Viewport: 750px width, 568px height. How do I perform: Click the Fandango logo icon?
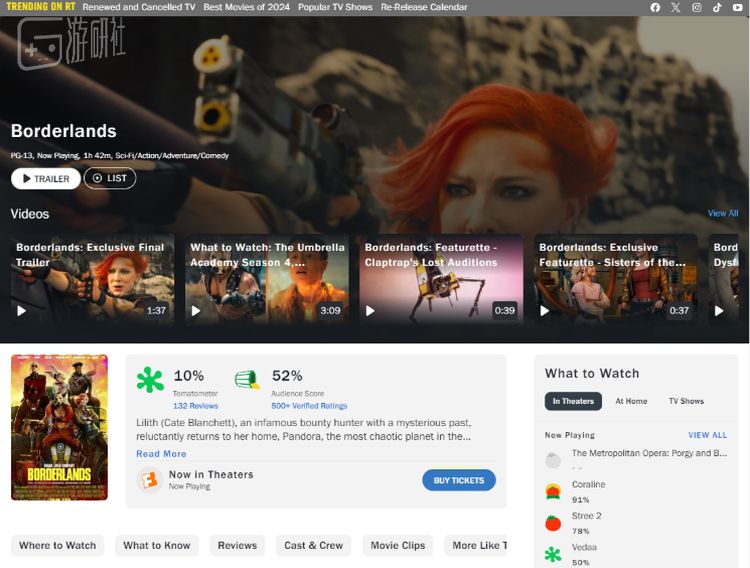(149, 479)
